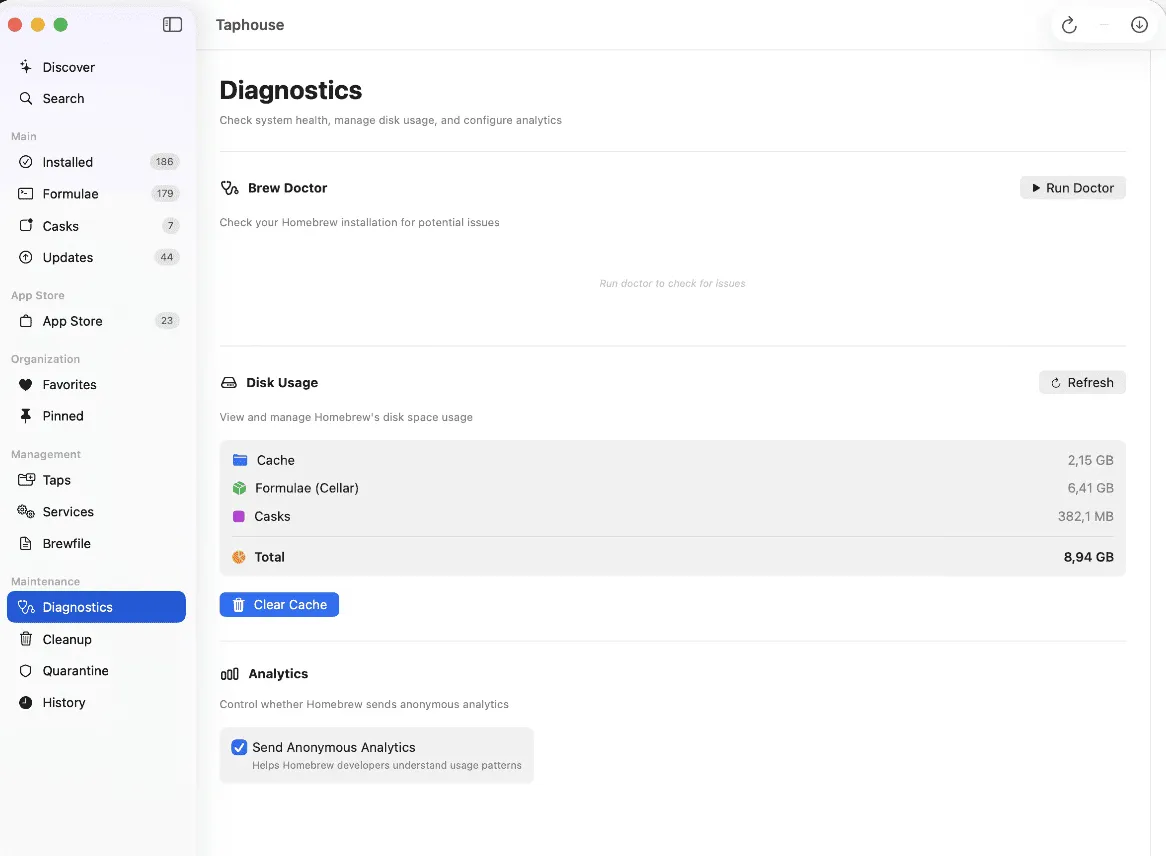Select Installed in the sidebar
This screenshot has width=1166, height=856.
(97, 162)
